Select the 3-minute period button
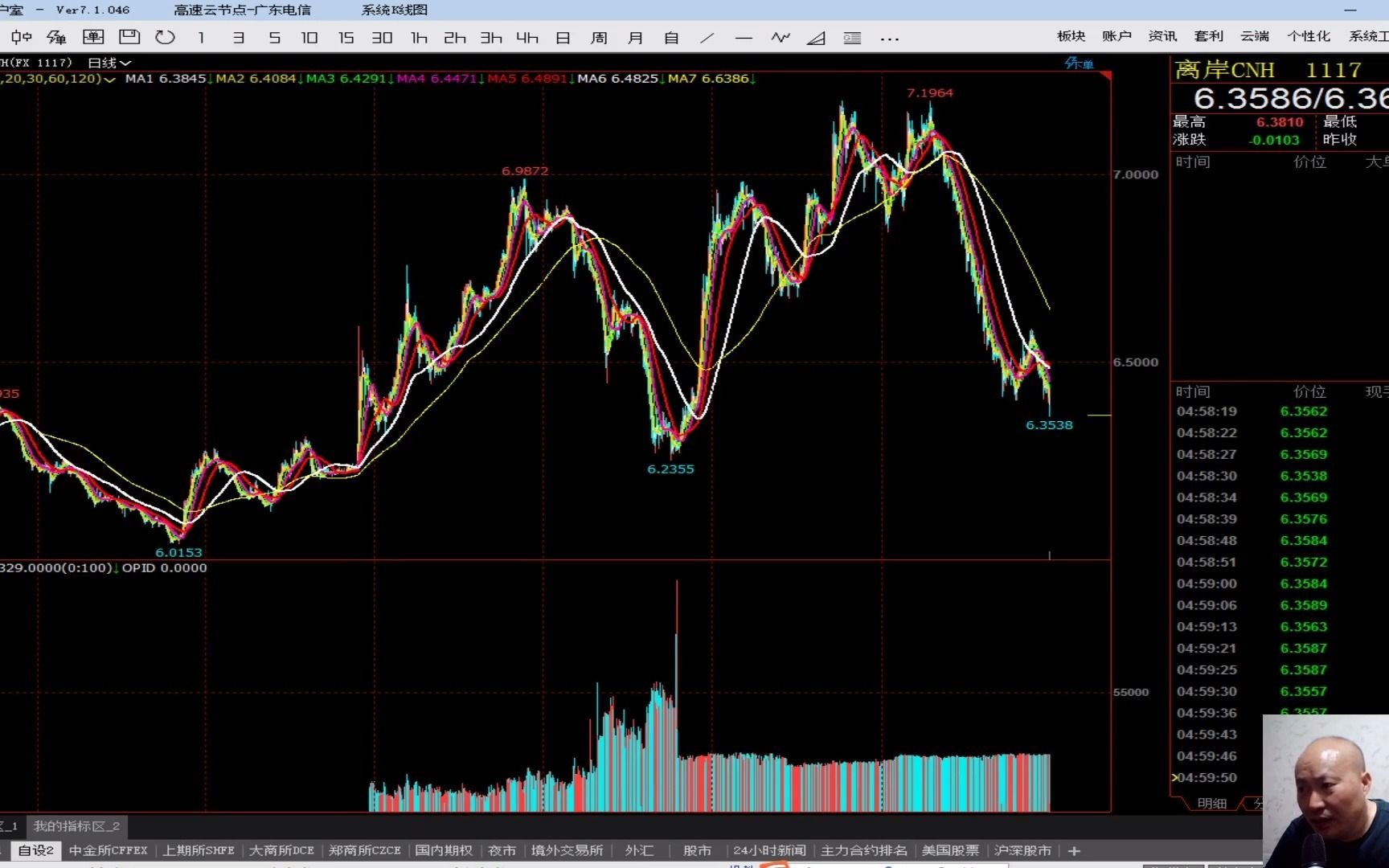Image resolution: width=1389 pixels, height=868 pixels. (238, 38)
